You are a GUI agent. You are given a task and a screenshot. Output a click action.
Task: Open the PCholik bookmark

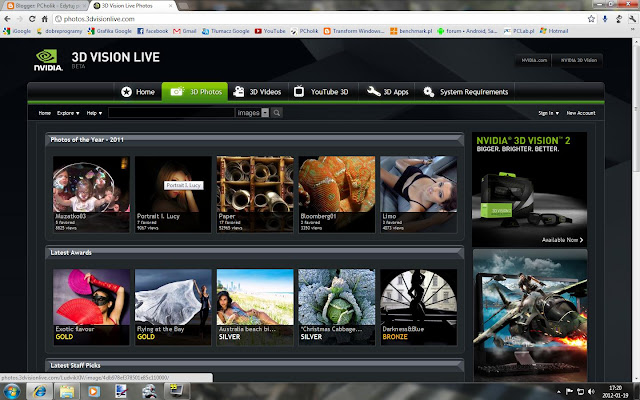[x=304, y=31]
